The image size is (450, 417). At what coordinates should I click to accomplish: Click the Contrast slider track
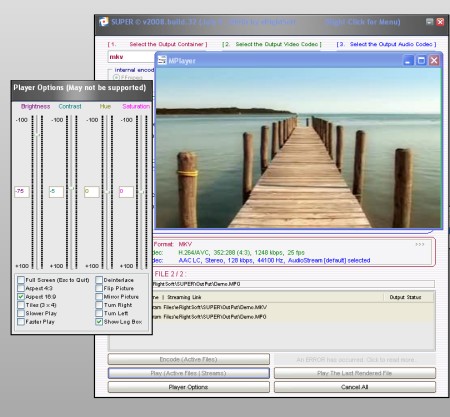(71, 192)
